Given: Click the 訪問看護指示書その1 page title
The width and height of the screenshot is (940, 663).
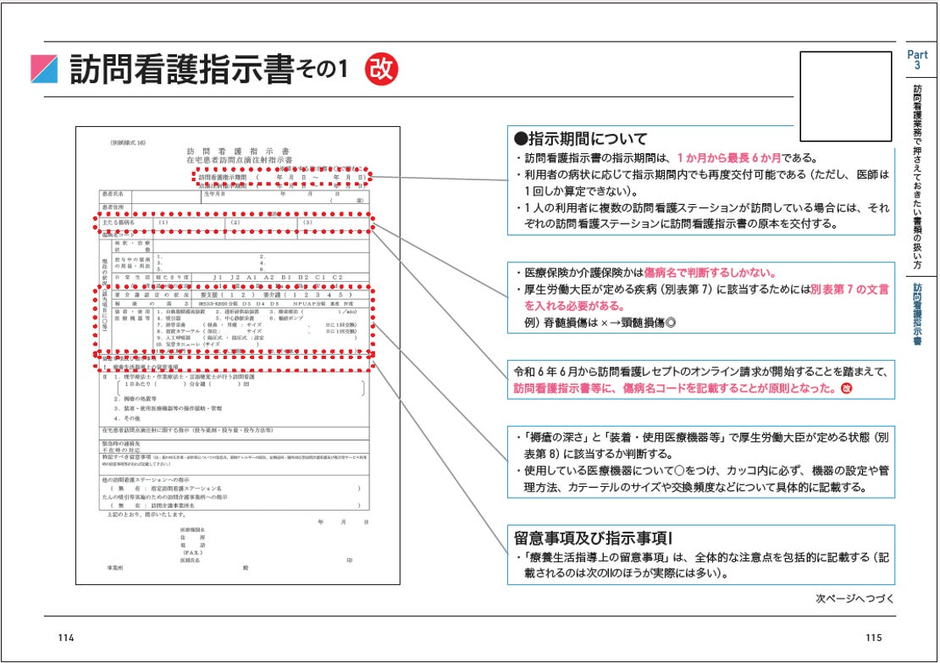Looking at the screenshot, I should point(209,70).
